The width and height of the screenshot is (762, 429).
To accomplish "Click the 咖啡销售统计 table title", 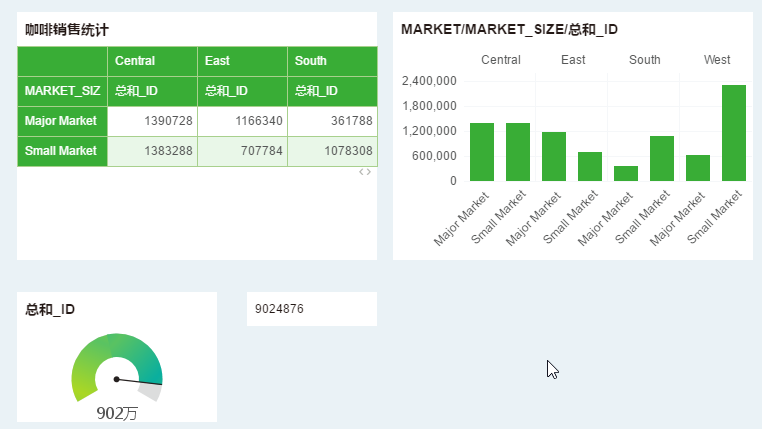I will (67, 30).
